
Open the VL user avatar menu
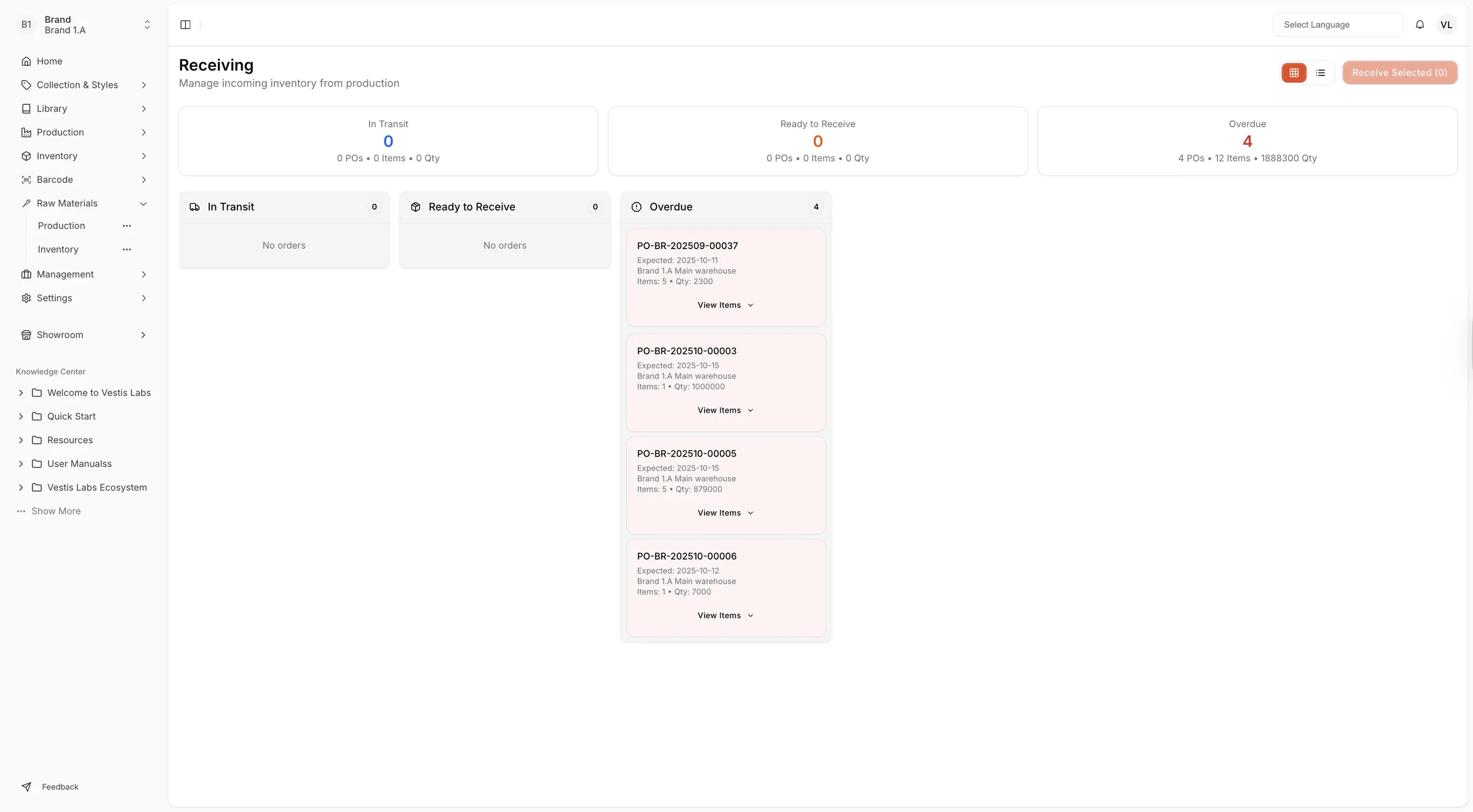tap(1447, 25)
